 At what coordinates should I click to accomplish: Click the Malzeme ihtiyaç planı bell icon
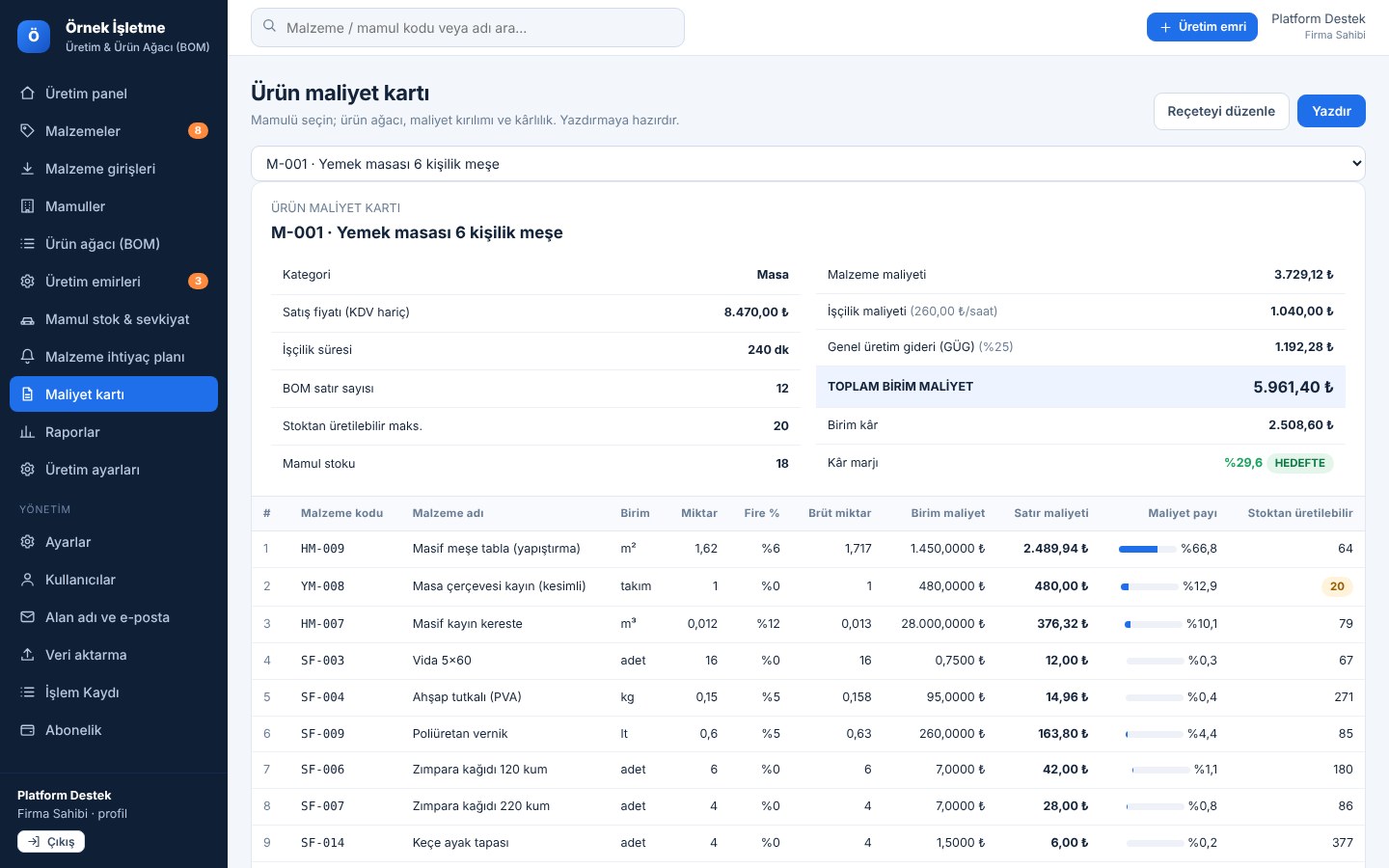[27, 357]
